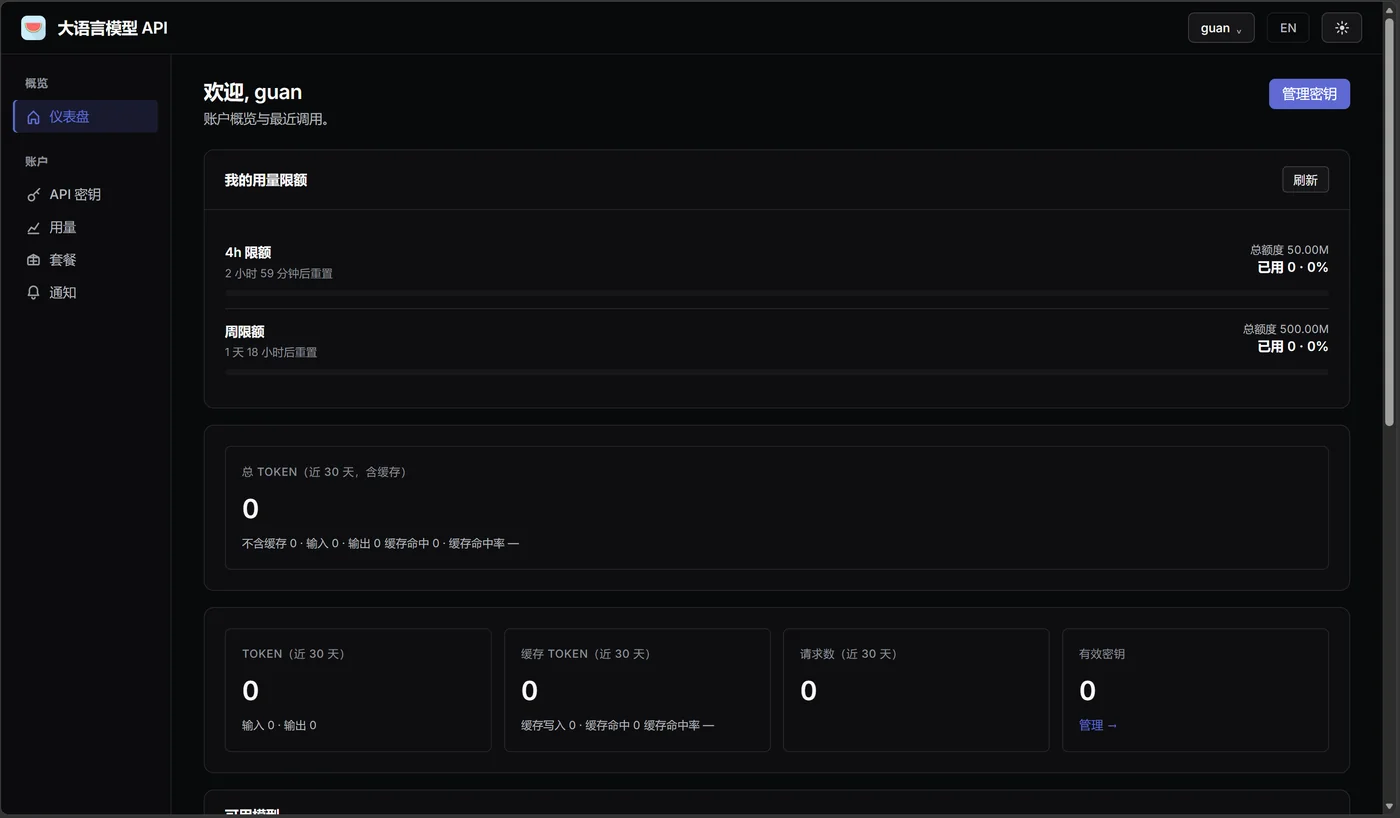Click the bell icon beside 通知
The width and height of the screenshot is (1400, 818).
(x=33, y=293)
